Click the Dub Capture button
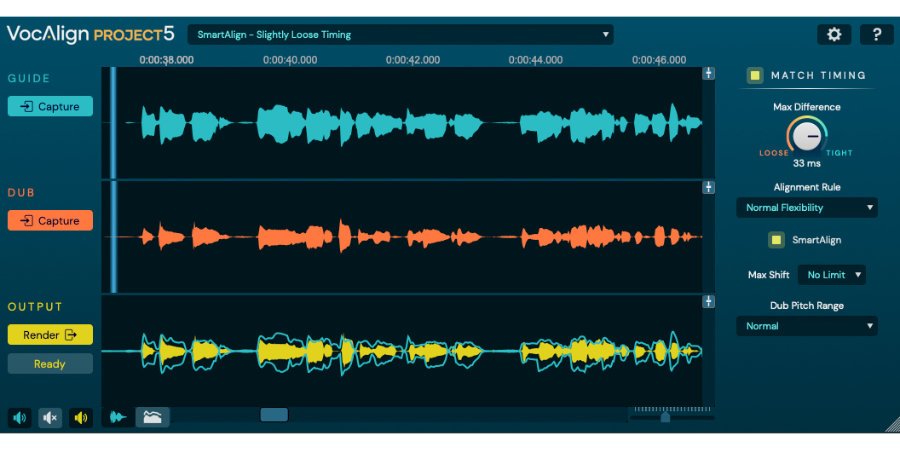900x450 pixels. (50, 220)
